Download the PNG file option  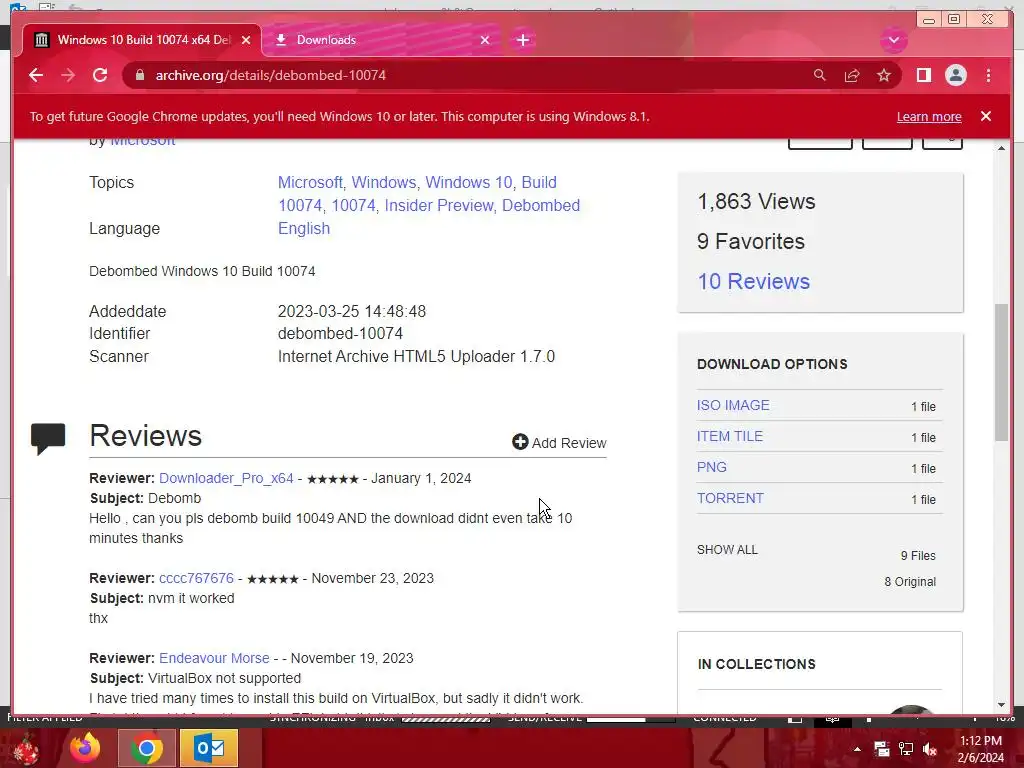(x=712, y=467)
